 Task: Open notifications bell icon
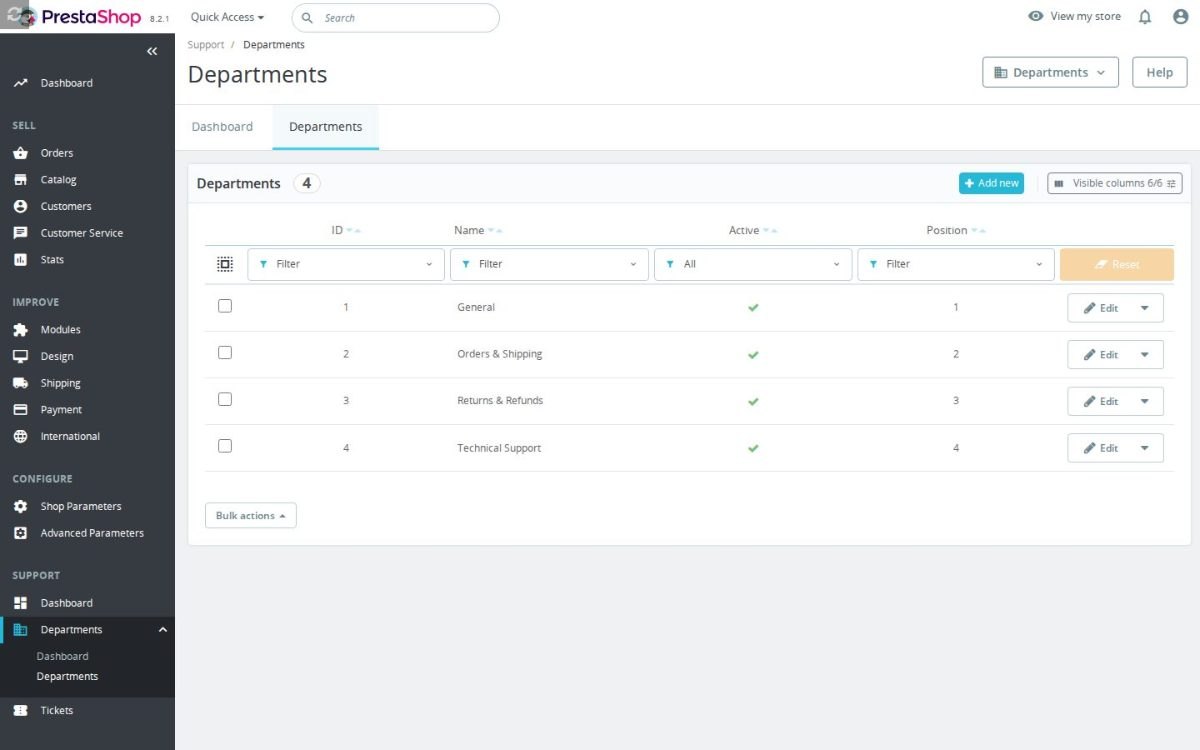click(x=1145, y=17)
